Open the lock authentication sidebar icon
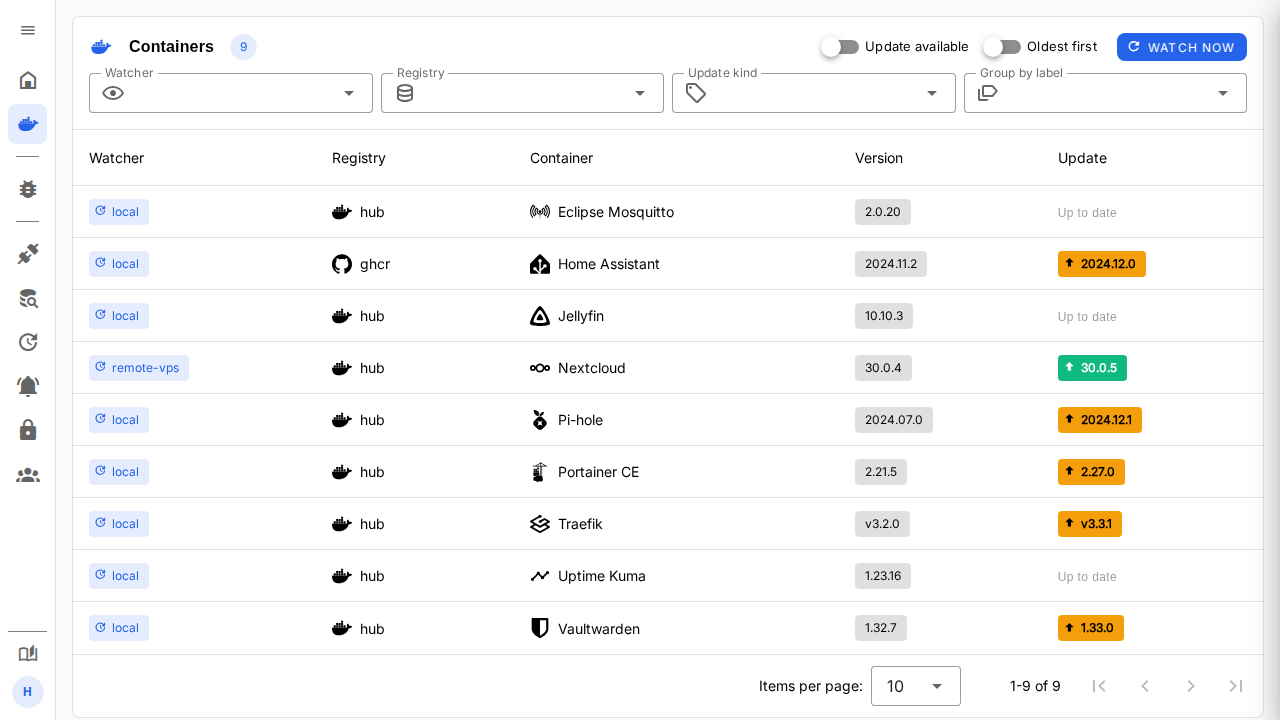Viewport: 1280px width, 720px height. [x=28, y=430]
